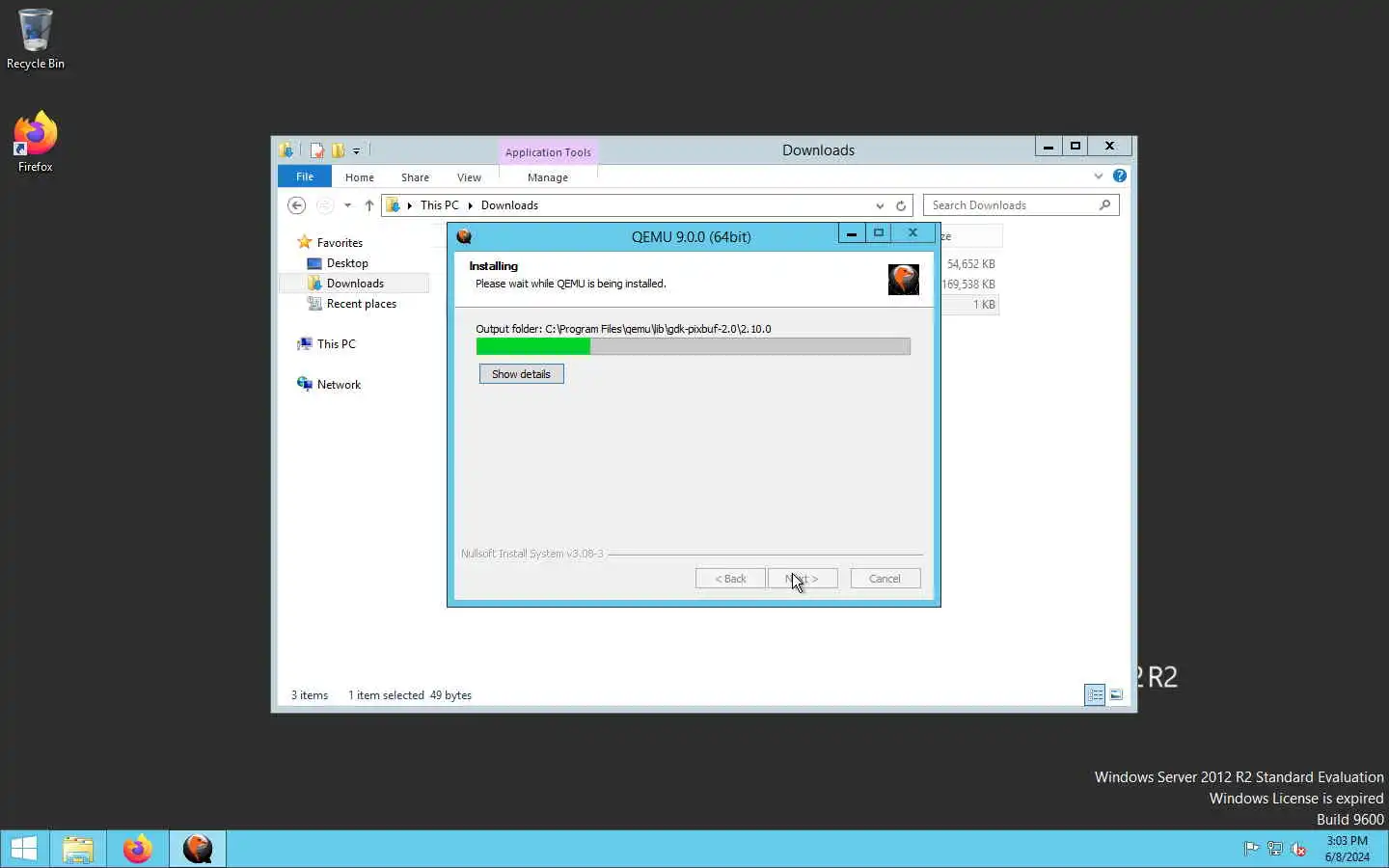This screenshot has height=868, width=1389.
Task: Go up one folder level in Explorer
Action: [x=369, y=205]
